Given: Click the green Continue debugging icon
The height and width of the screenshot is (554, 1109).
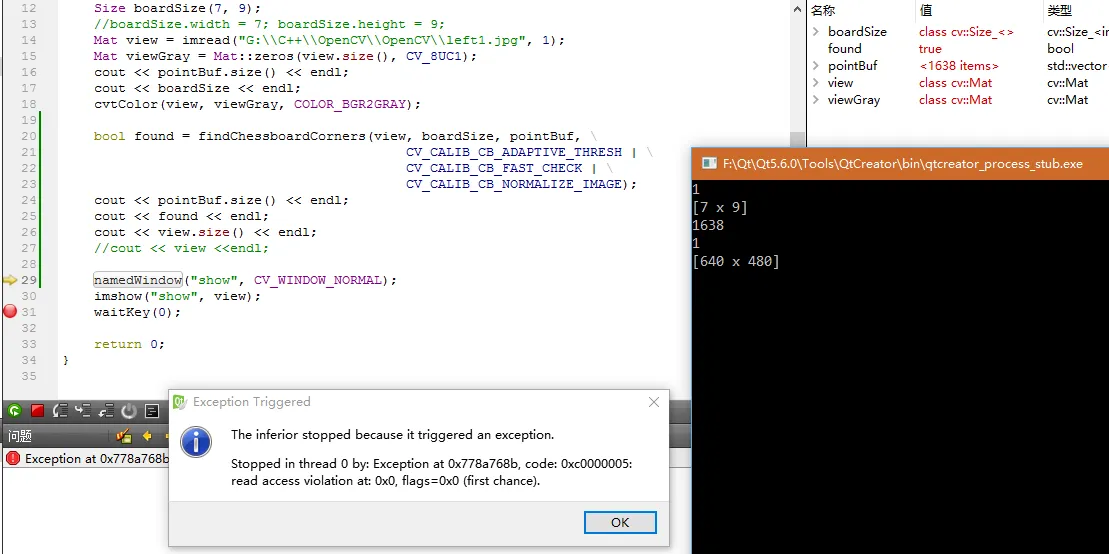Looking at the screenshot, I should (14, 410).
